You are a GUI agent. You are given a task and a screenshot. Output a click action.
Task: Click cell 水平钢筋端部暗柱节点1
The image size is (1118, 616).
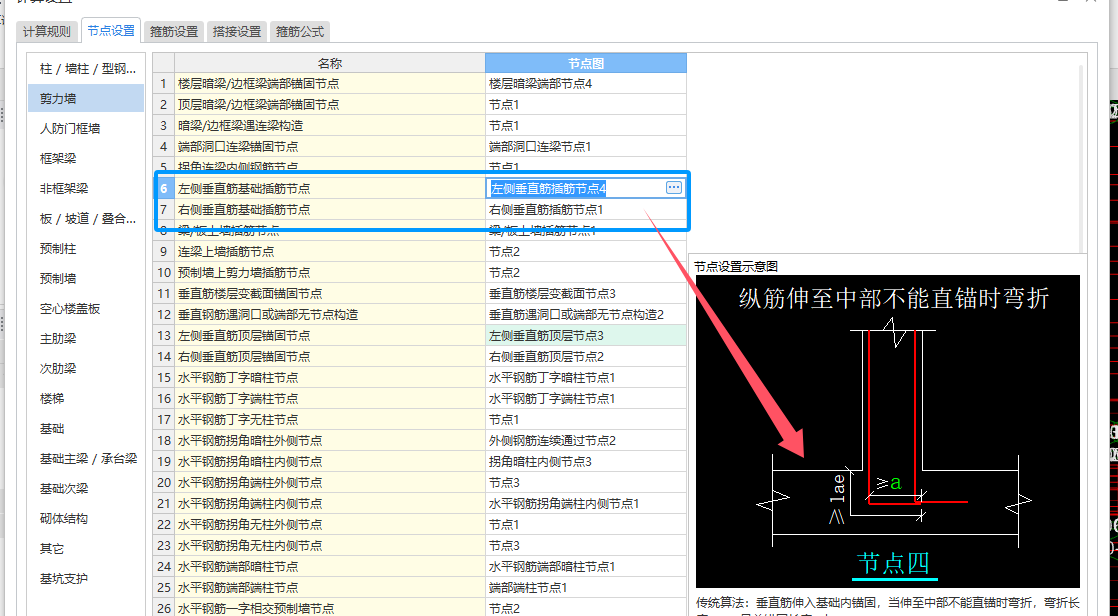click(585, 567)
